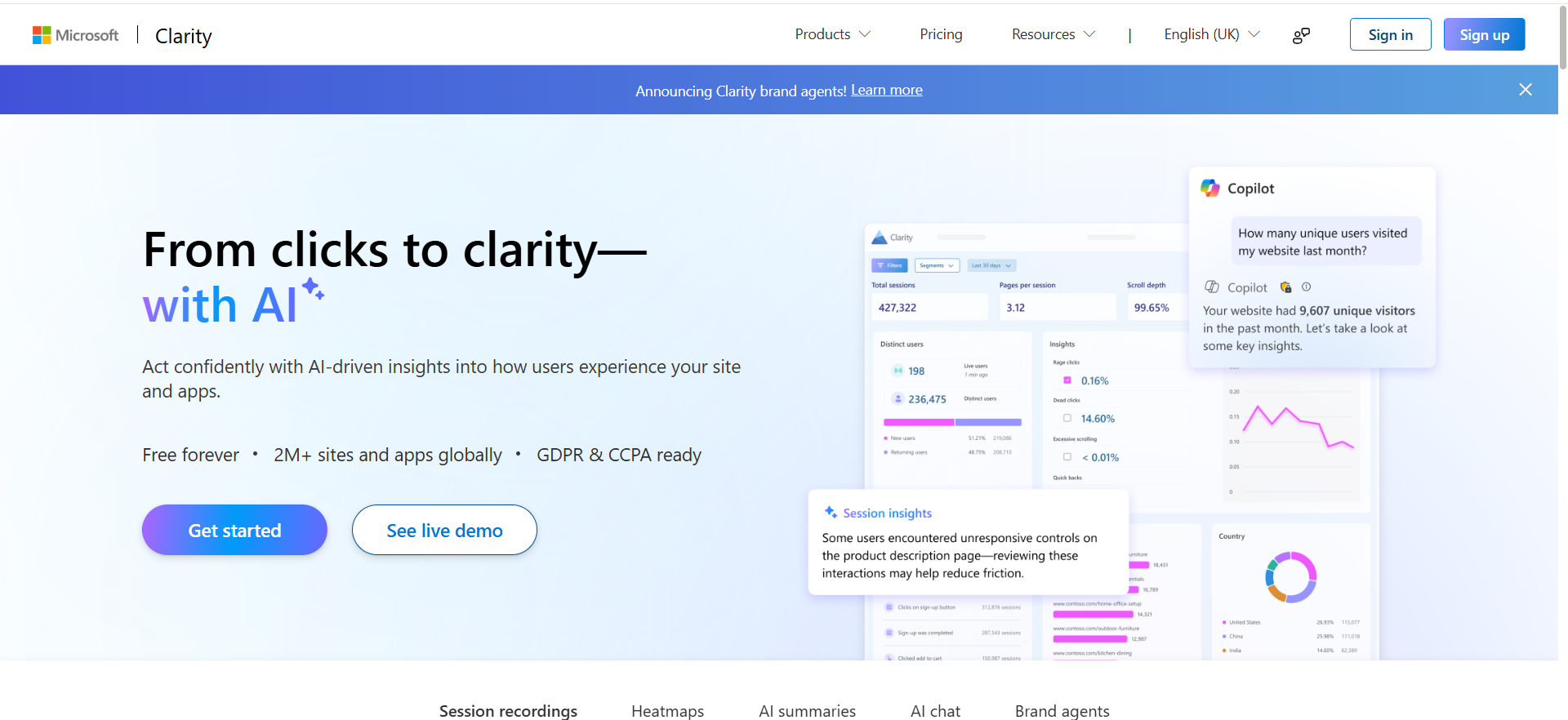1568x720 pixels.
Task: Select the Heatmaps tab
Action: [x=667, y=710]
